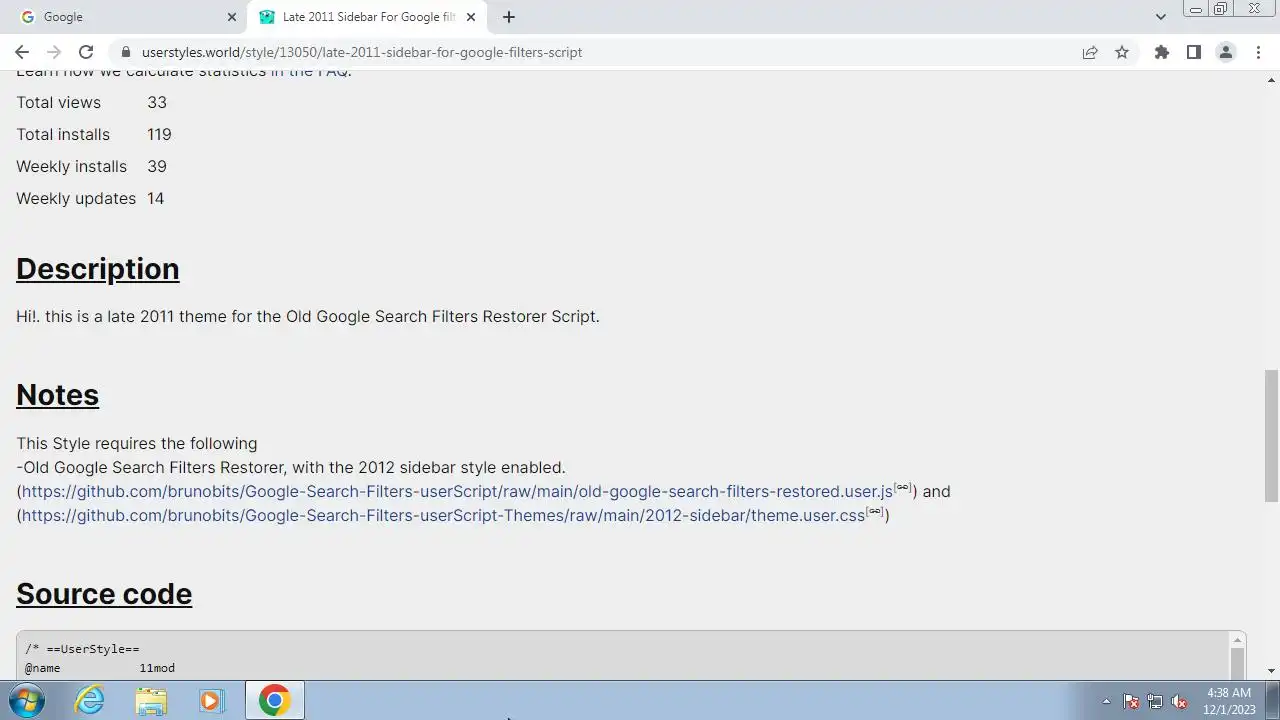Click the page vertical scrollbar thumb
Image resolution: width=1280 pixels, height=720 pixels.
1271,435
